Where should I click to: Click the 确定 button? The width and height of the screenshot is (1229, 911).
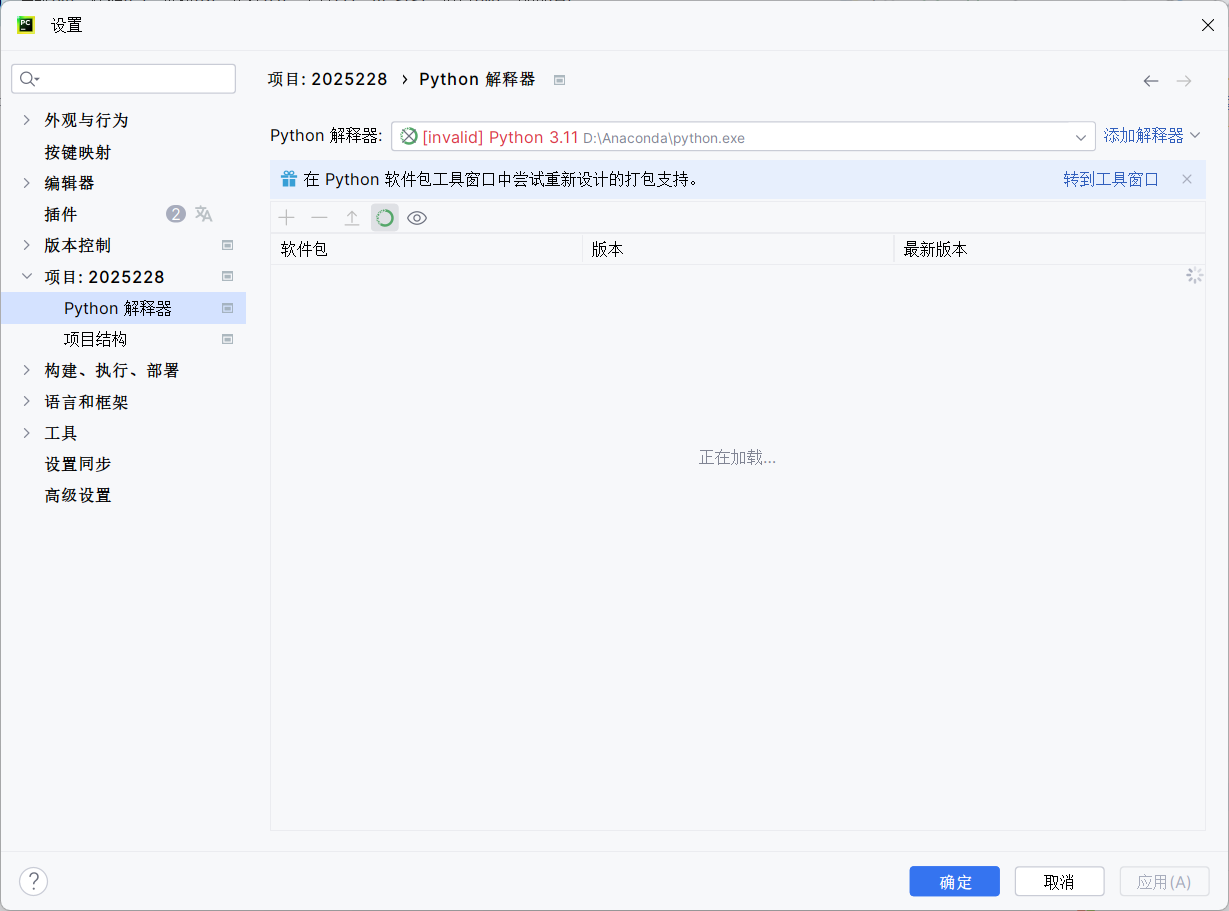pyautogui.click(x=955, y=881)
